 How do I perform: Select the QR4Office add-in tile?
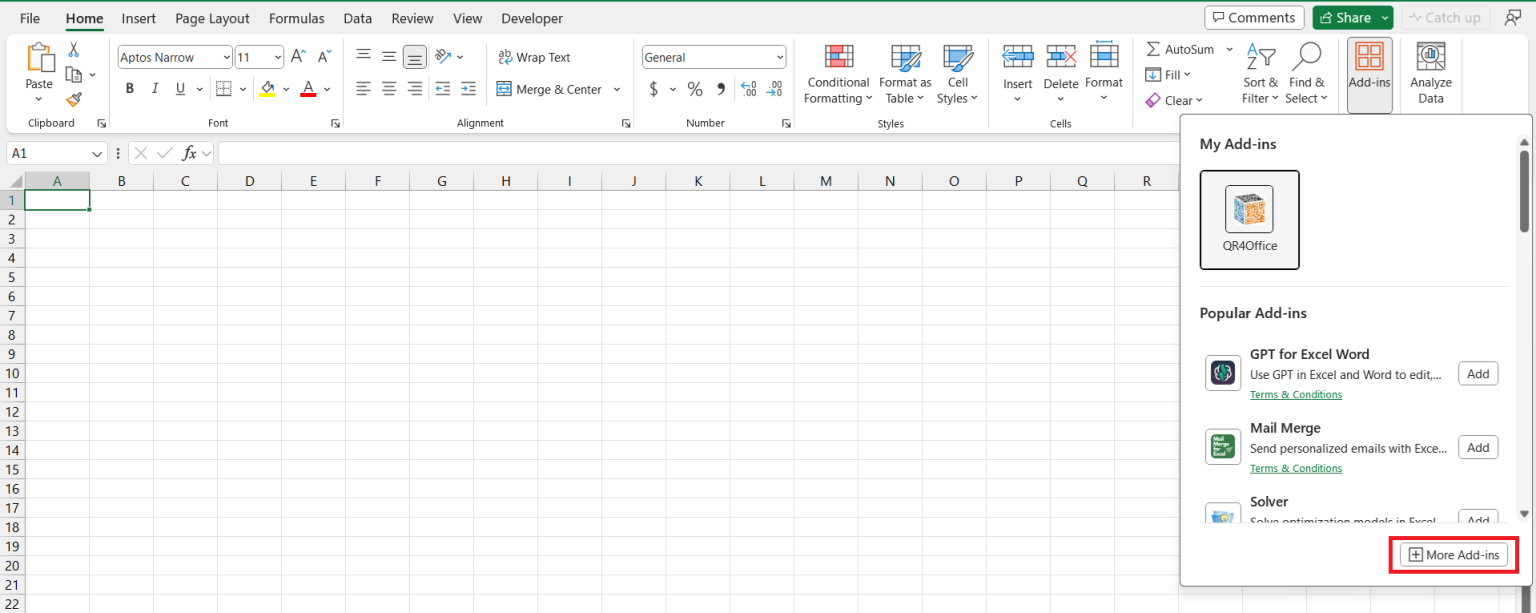point(1249,219)
